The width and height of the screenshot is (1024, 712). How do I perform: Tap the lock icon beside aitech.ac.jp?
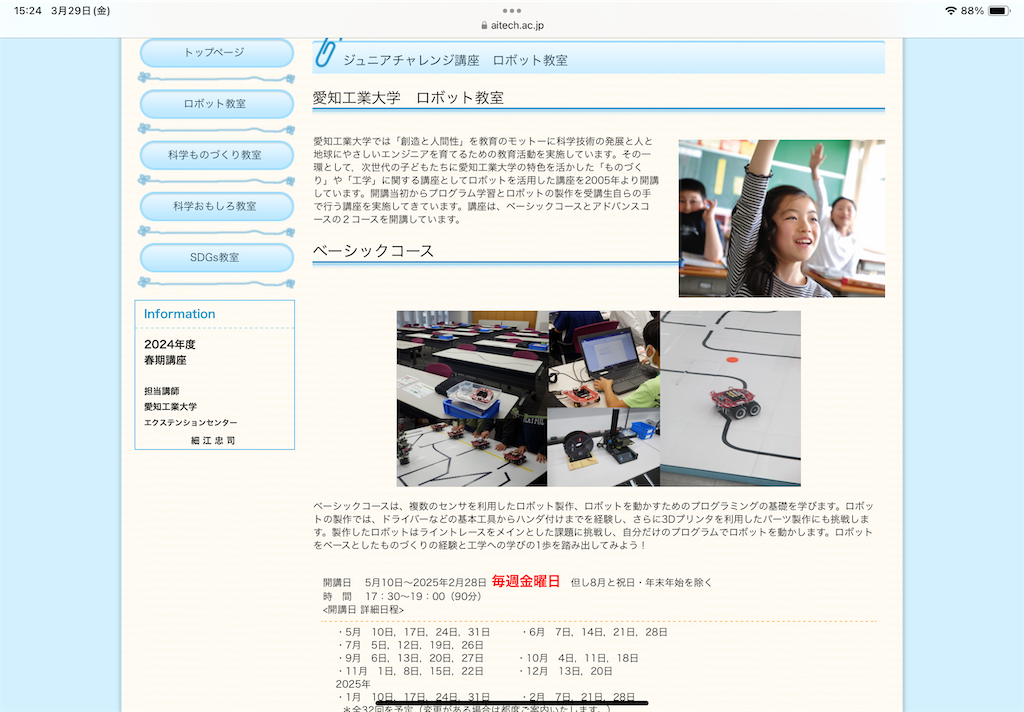(x=484, y=25)
